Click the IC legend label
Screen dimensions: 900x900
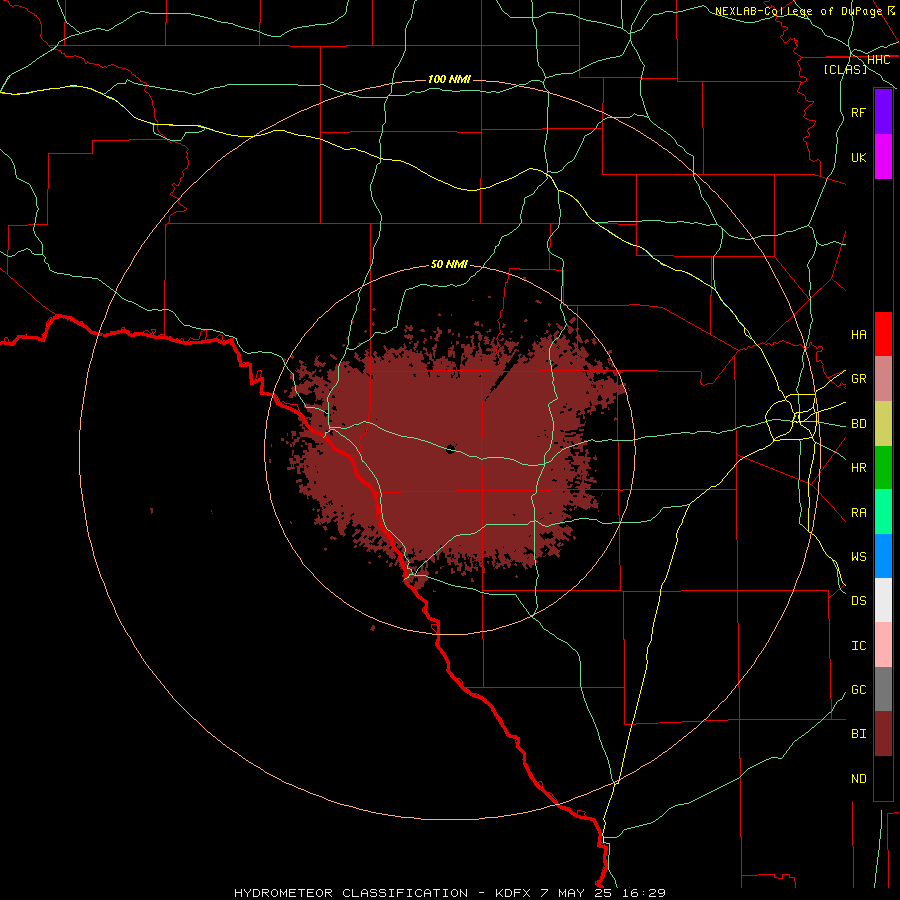click(858, 645)
